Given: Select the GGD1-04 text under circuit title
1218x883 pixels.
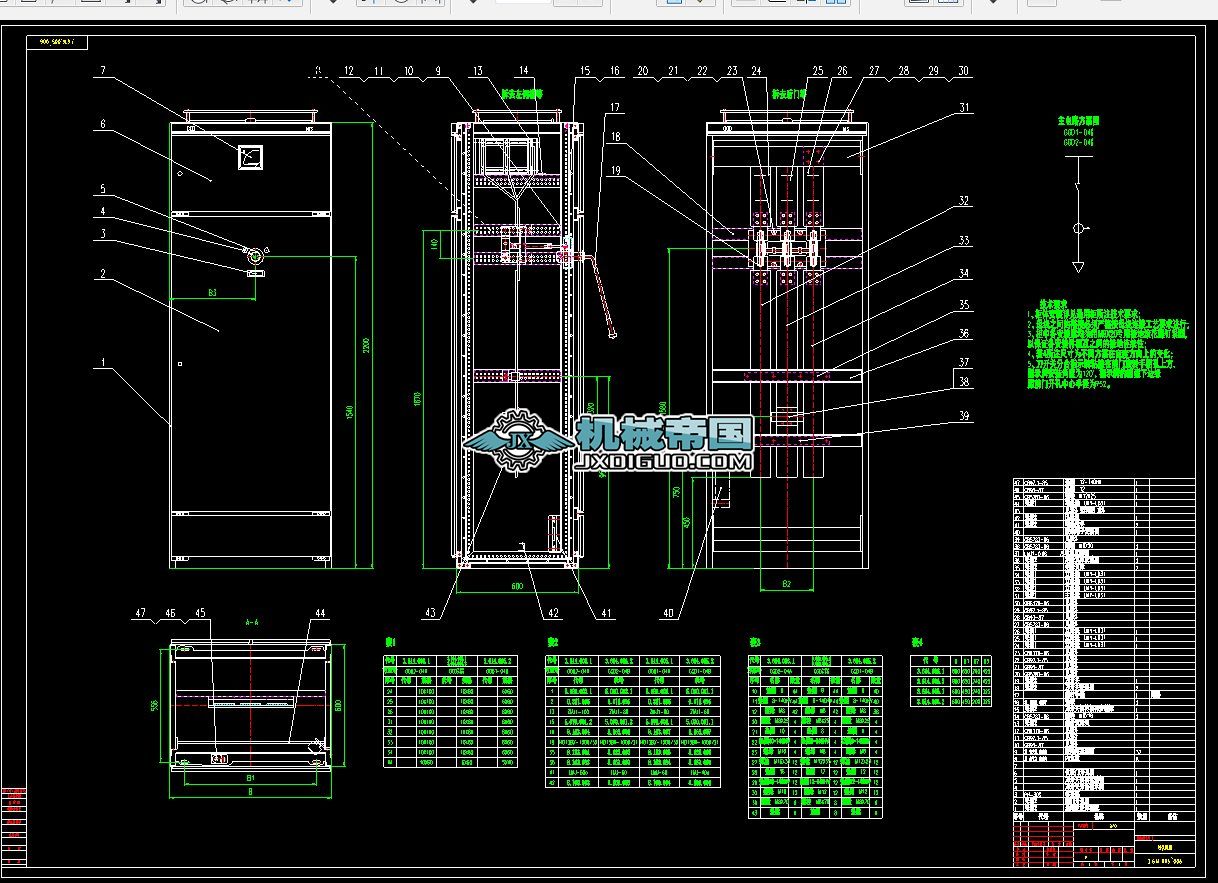Looking at the screenshot, I should click(1079, 132).
